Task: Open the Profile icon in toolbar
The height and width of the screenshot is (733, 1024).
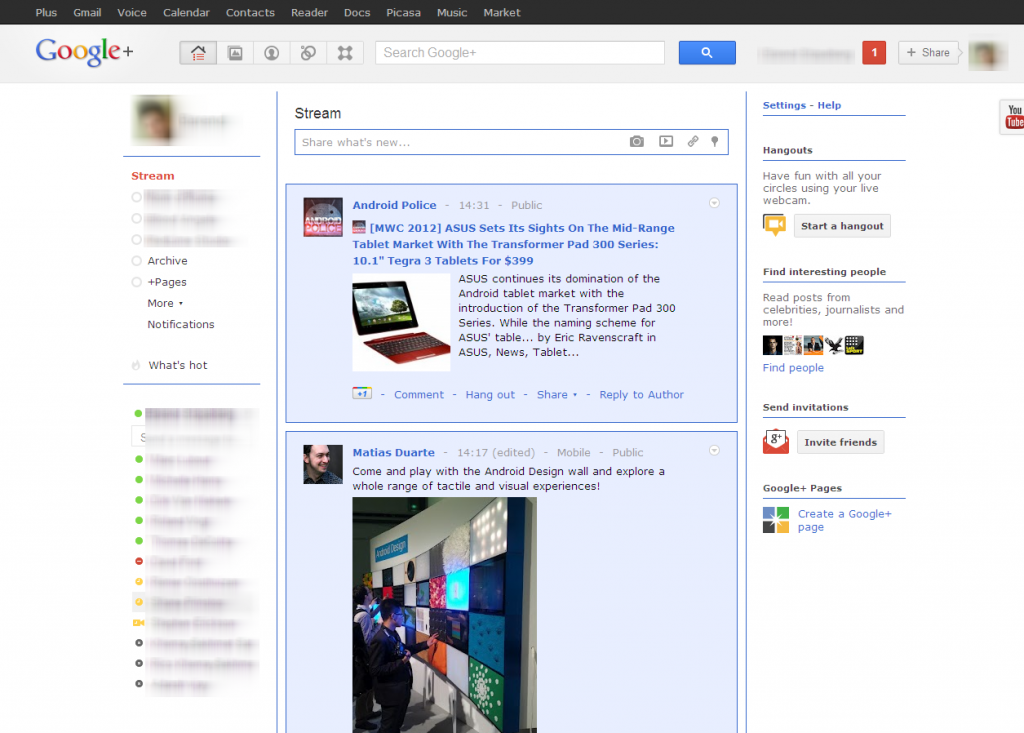Action: [x=272, y=53]
